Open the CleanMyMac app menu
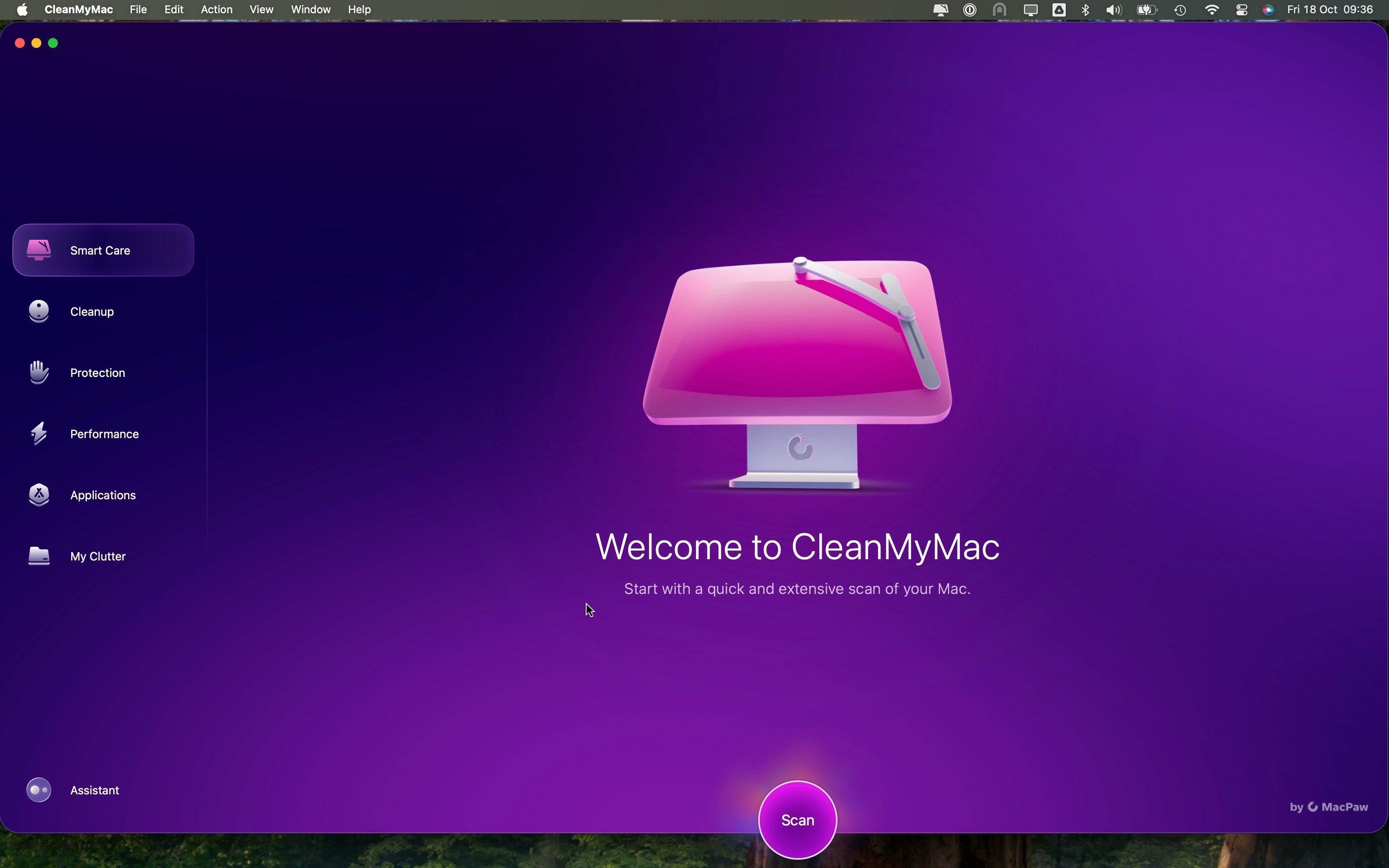The width and height of the screenshot is (1389, 868). [x=79, y=10]
